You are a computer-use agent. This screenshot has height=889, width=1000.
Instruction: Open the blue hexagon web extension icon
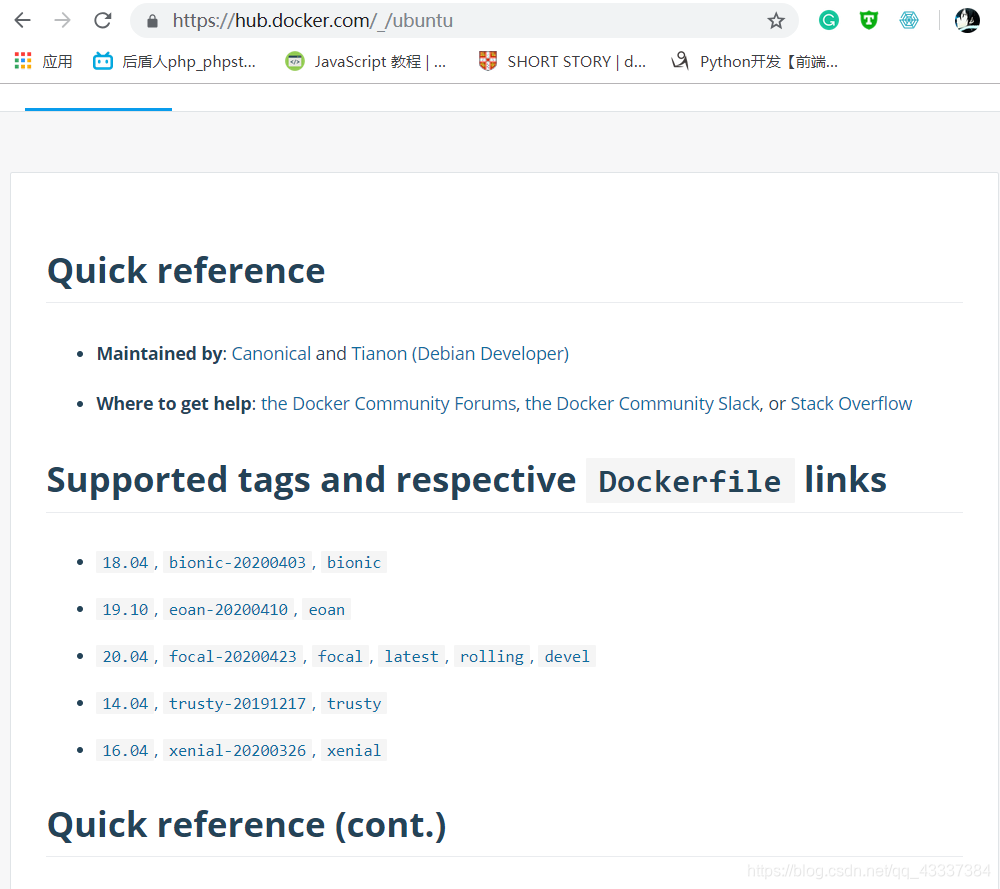pyautogui.click(x=909, y=20)
